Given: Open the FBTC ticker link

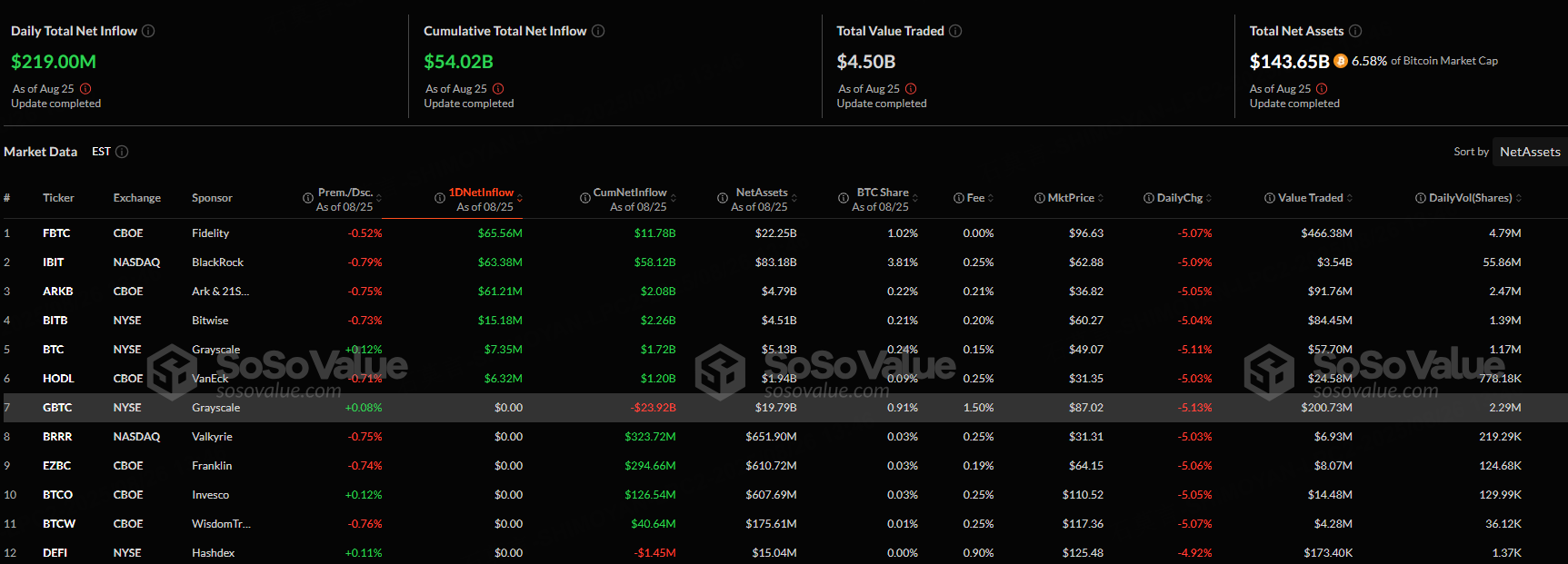Looking at the screenshot, I should (56, 233).
